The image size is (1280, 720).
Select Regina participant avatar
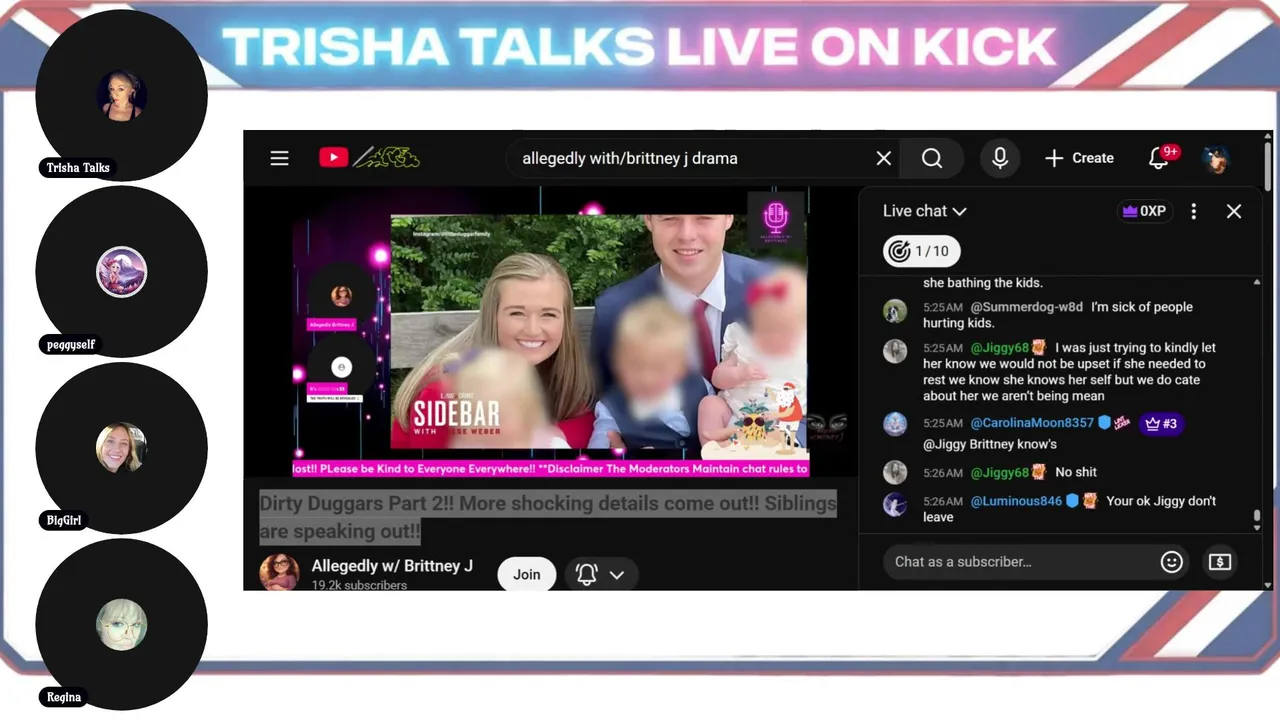(x=121, y=625)
